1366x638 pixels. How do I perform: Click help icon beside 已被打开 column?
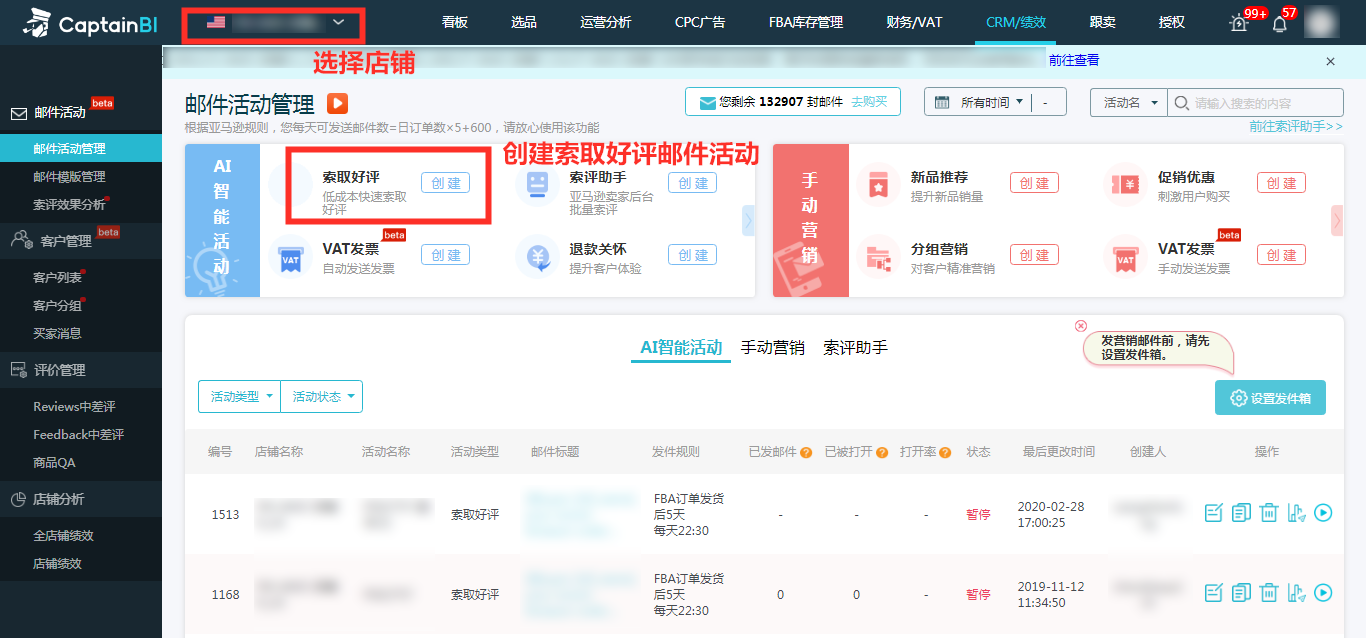click(882, 453)
